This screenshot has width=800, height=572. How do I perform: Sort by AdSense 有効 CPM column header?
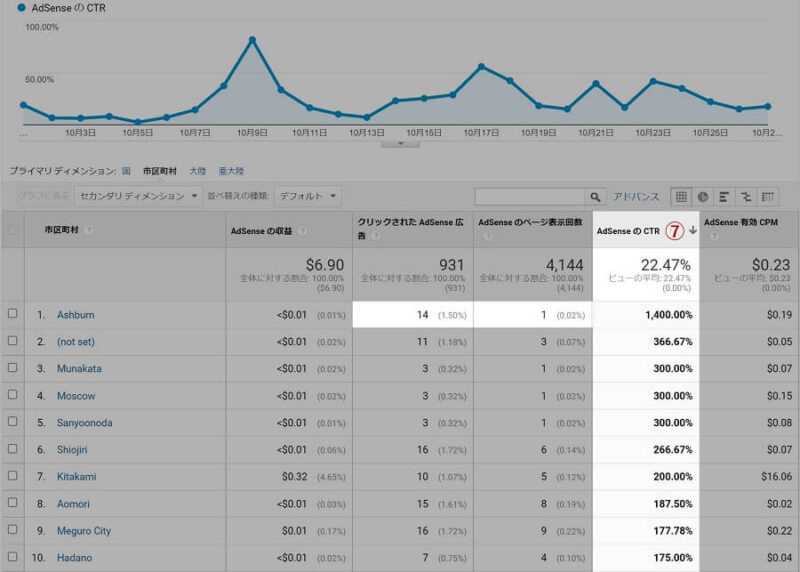pos(741,222)
